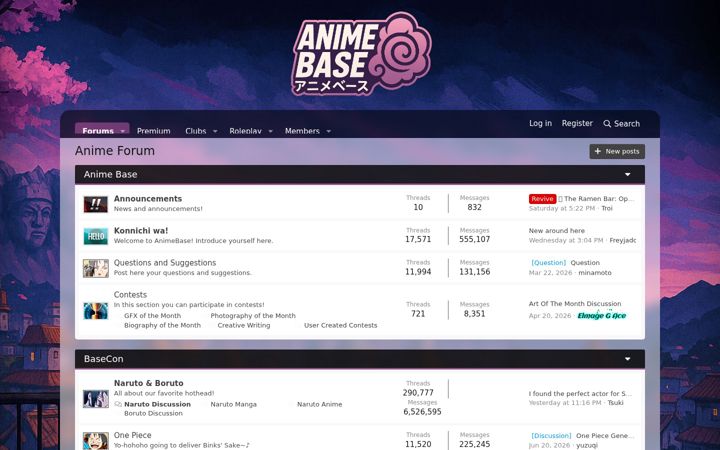Click Konnichi wa! thread count 17,571

tap(418, 239)
